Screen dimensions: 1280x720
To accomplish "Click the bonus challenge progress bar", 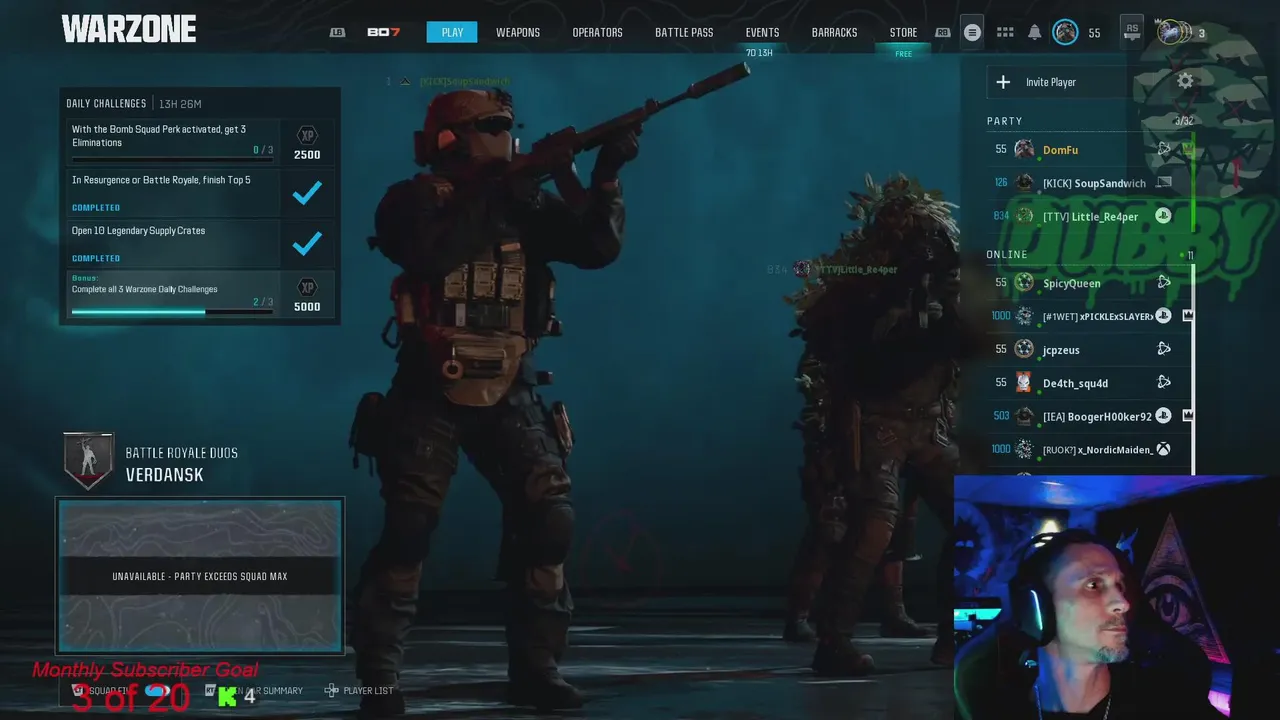I will [x=172, y=311].
